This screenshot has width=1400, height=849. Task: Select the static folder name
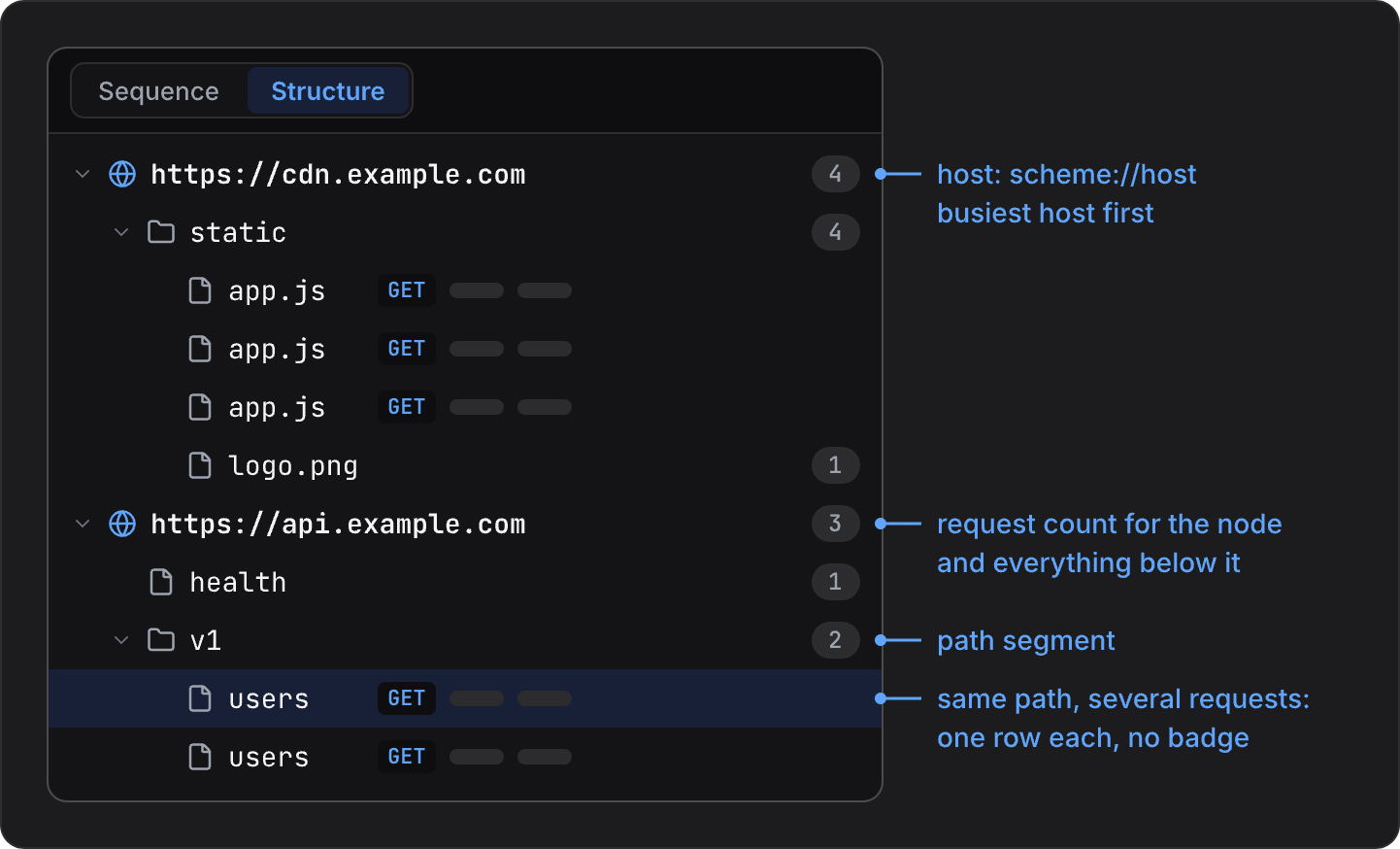point(238,233)
